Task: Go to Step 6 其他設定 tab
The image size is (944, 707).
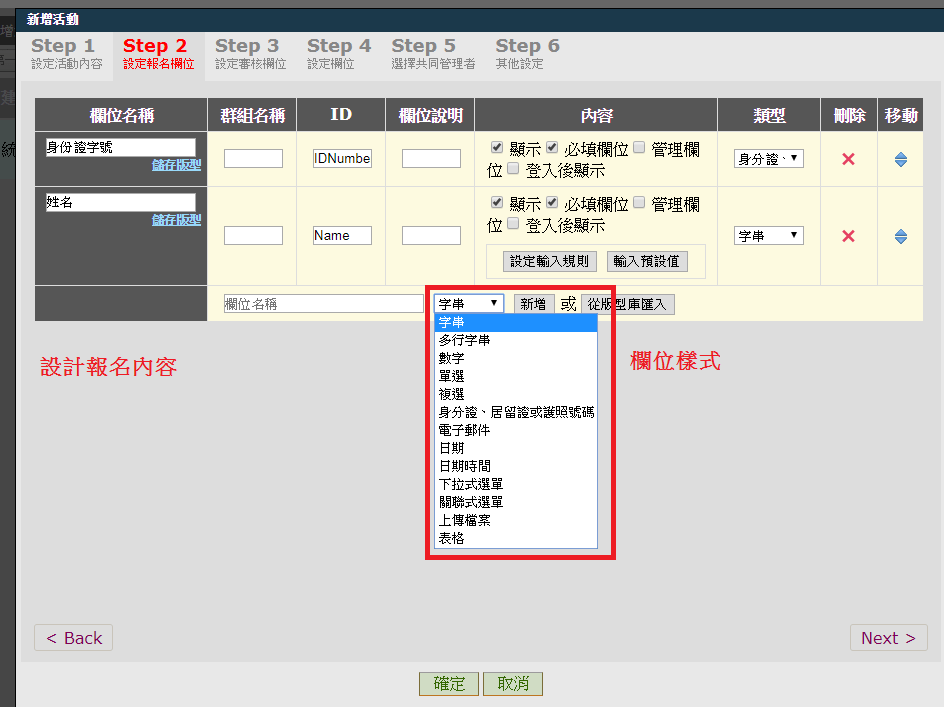Action: click(x=527, y=54)
